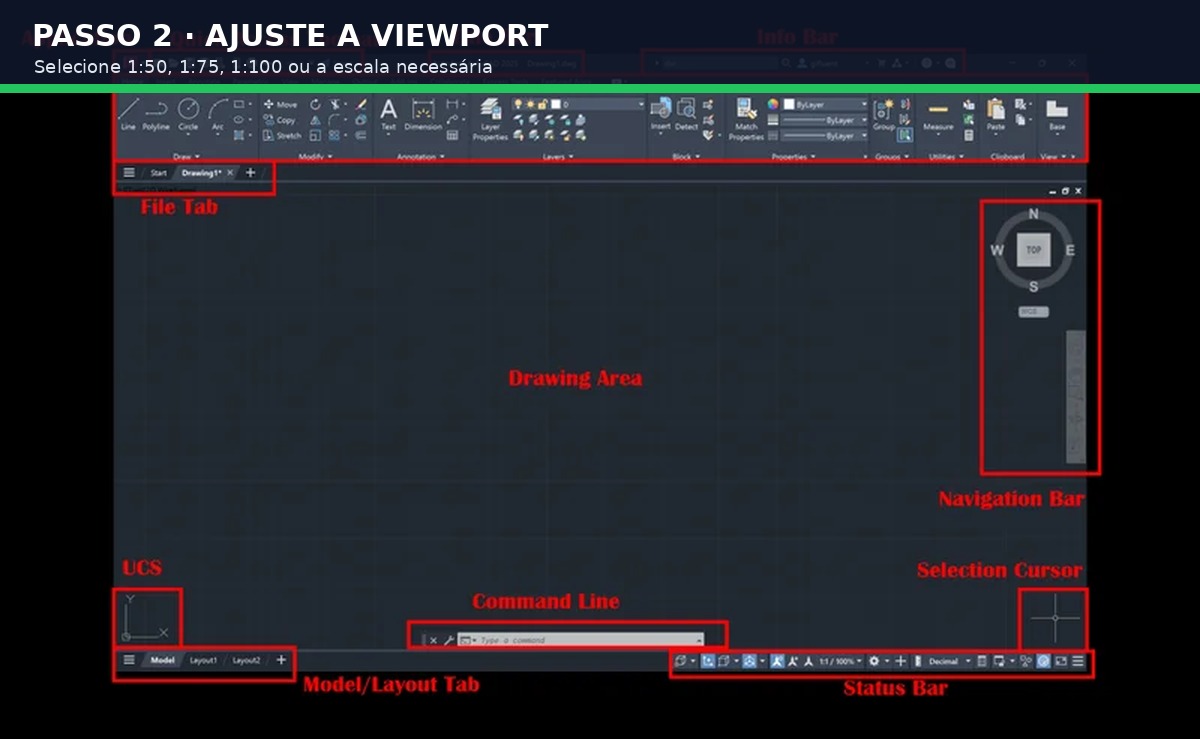Add a new layout tab
This screenshot has height=739, width=1200.
click(281, 660)
